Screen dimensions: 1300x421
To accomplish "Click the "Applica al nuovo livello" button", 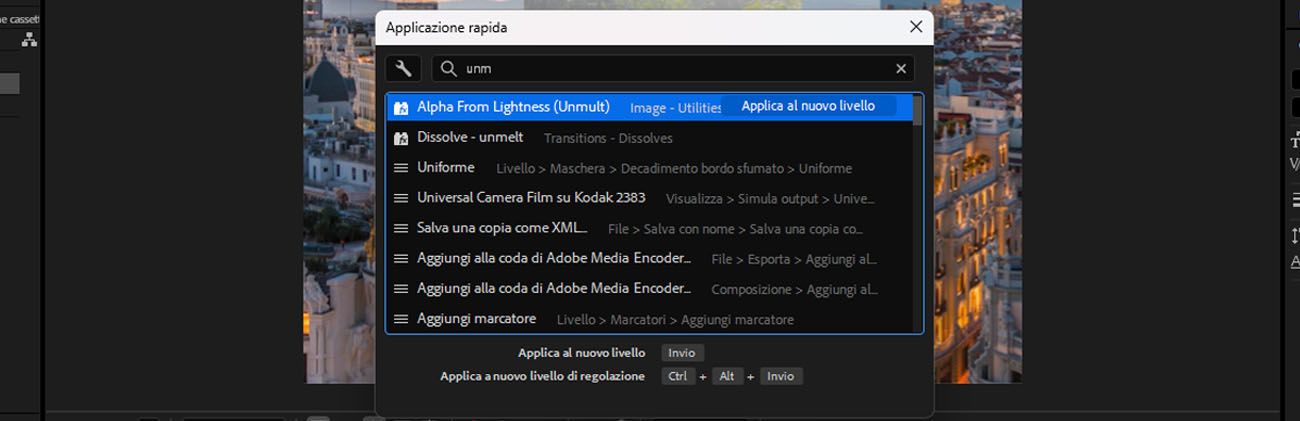I will pos(808,106).
